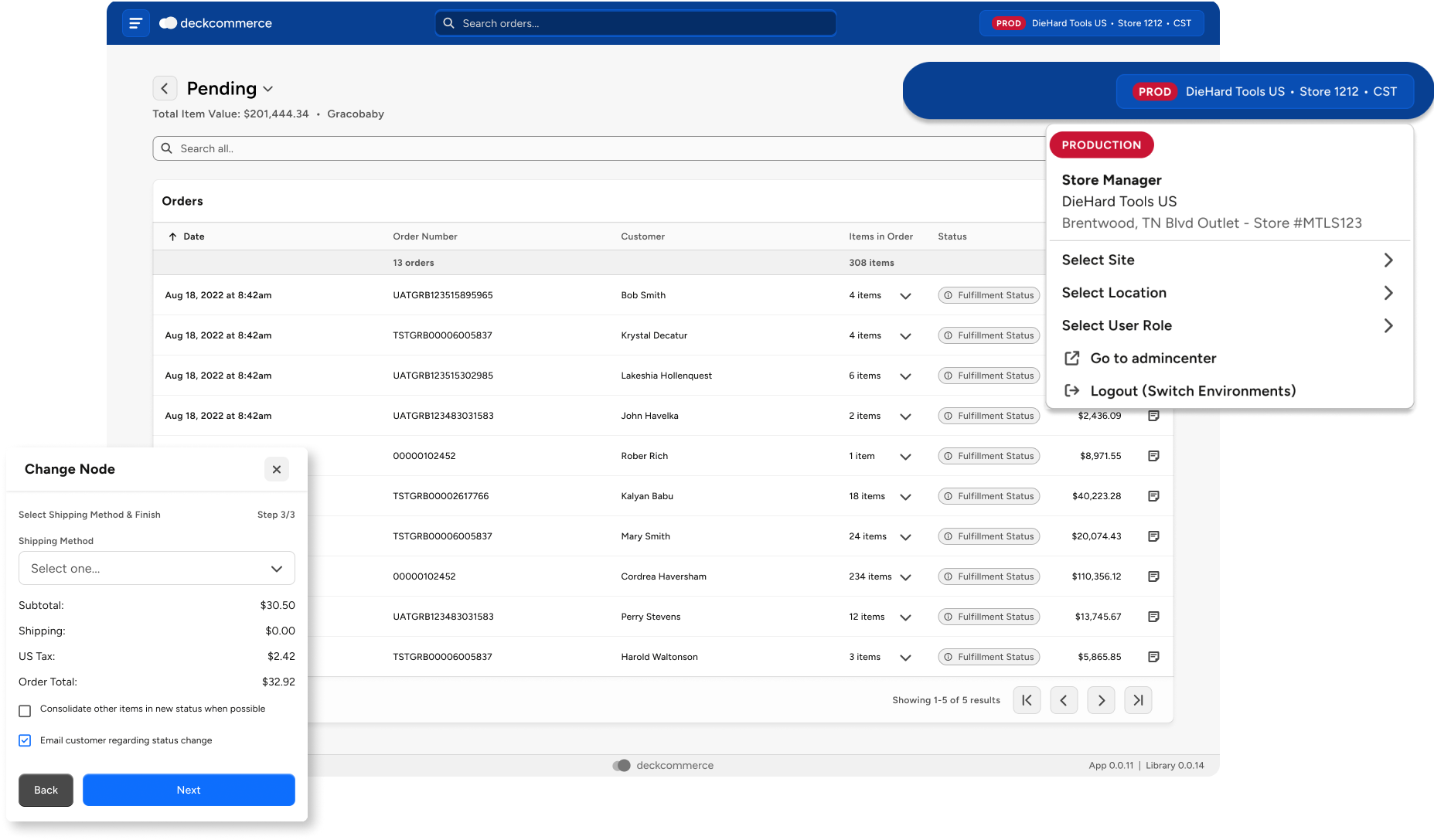Click the deckcommerce footer logo
This screenshot has width=1434, height=840.
pyautogui.click(x=663, y=766)
